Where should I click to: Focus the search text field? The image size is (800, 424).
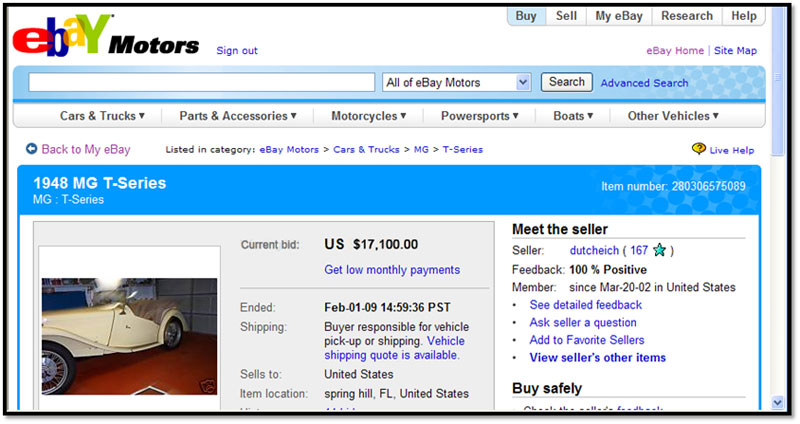pyautogui.click(x=202, y=82)
